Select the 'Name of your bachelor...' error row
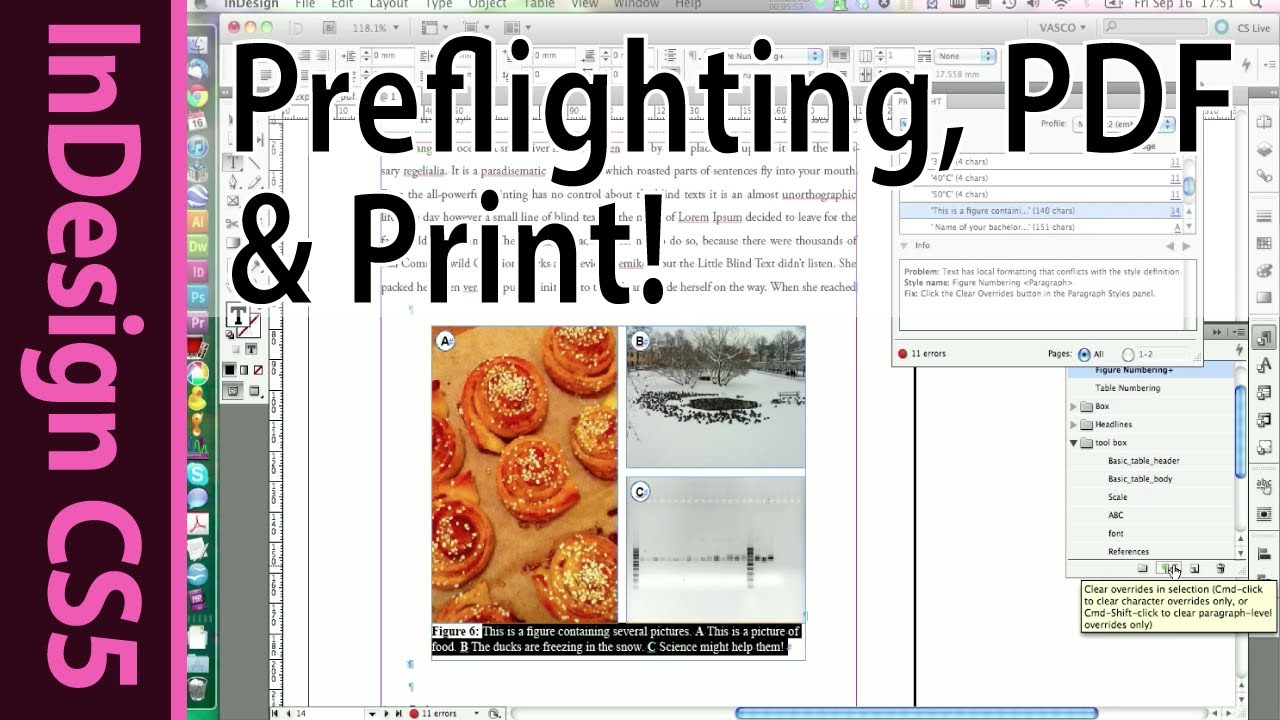Screen dimensions: 1280x720 (x=1041, y=227)
